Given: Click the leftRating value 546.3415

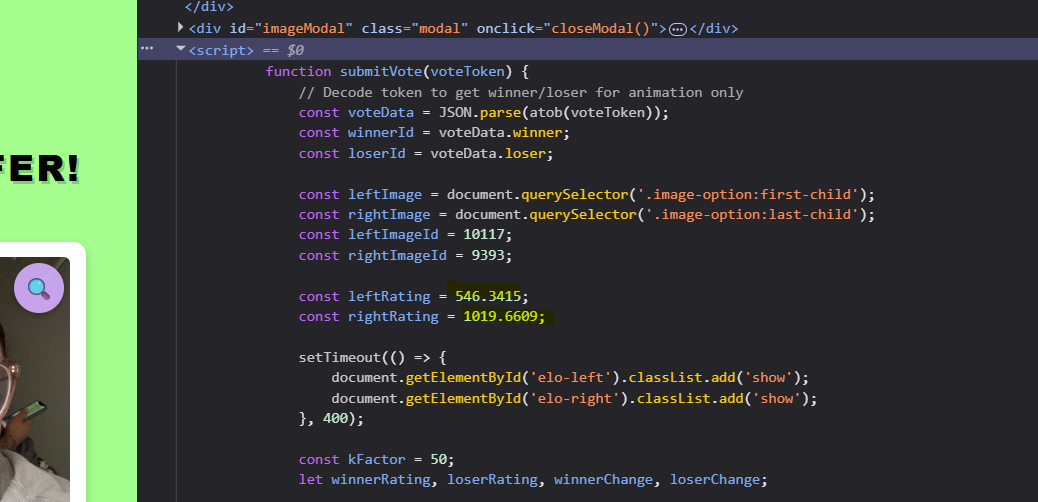Looking at the screenshot, I should 491,296.
